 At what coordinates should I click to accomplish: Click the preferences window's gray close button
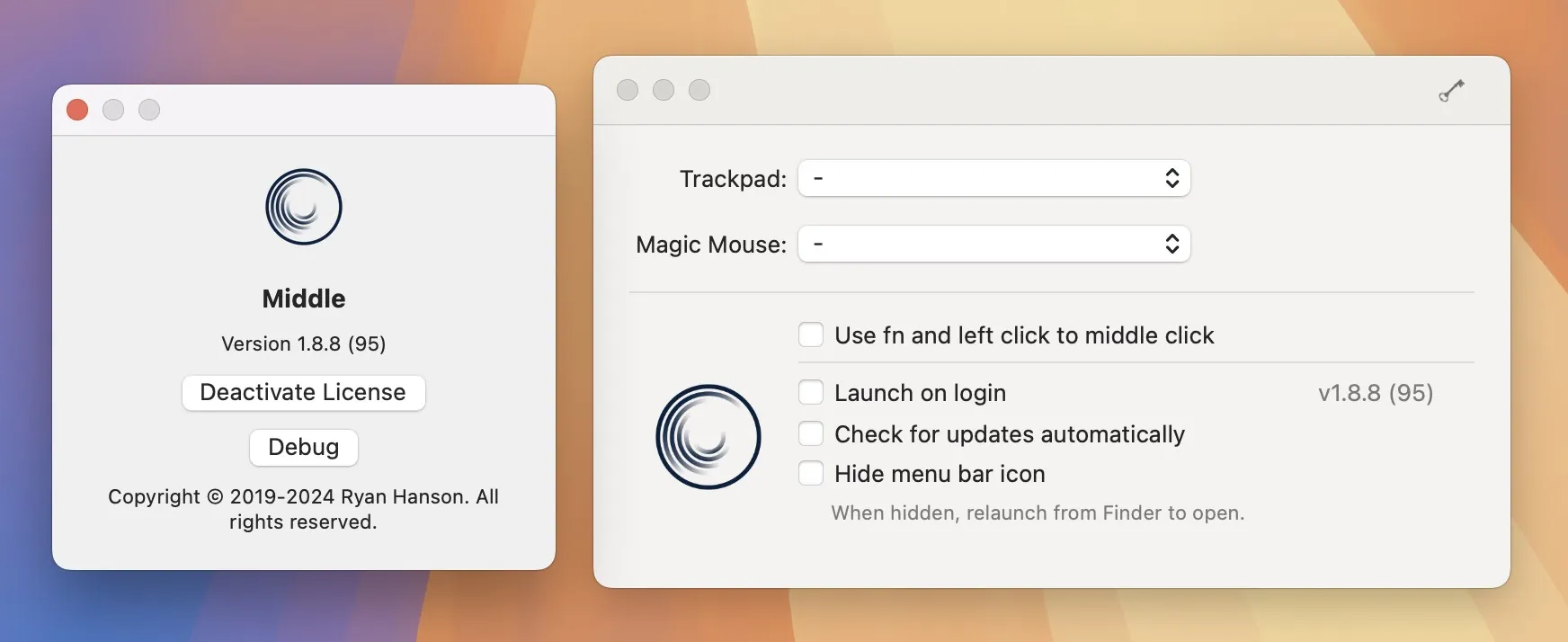[628, 90]
